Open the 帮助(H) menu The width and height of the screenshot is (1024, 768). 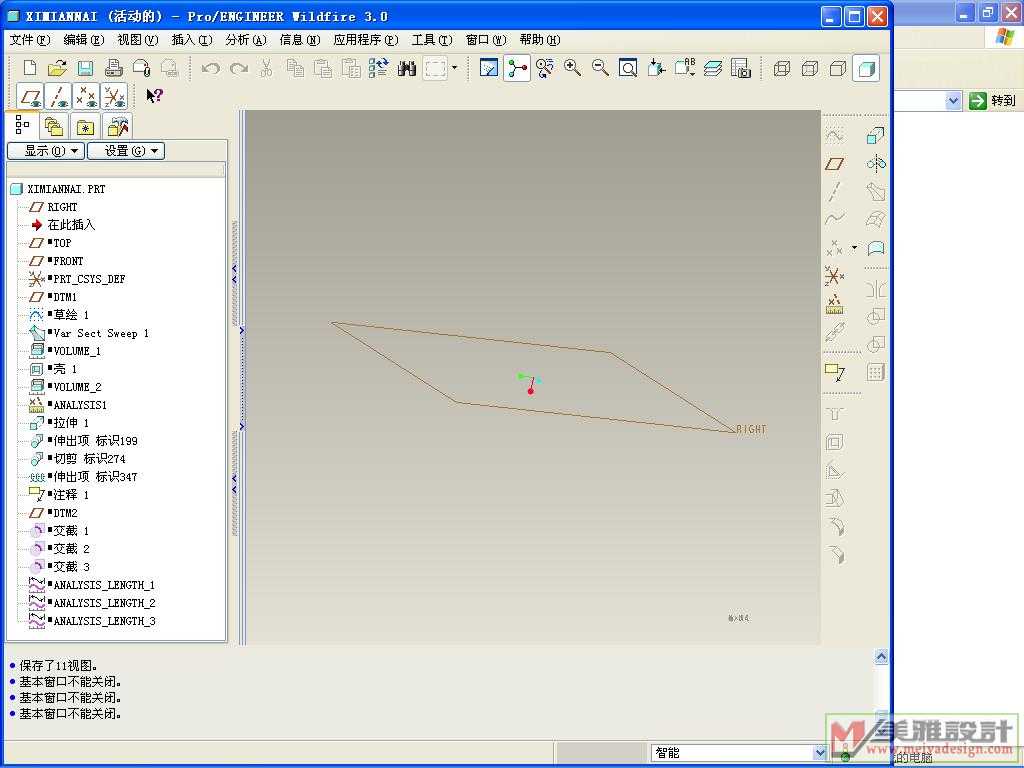click(x=540, y=40)
